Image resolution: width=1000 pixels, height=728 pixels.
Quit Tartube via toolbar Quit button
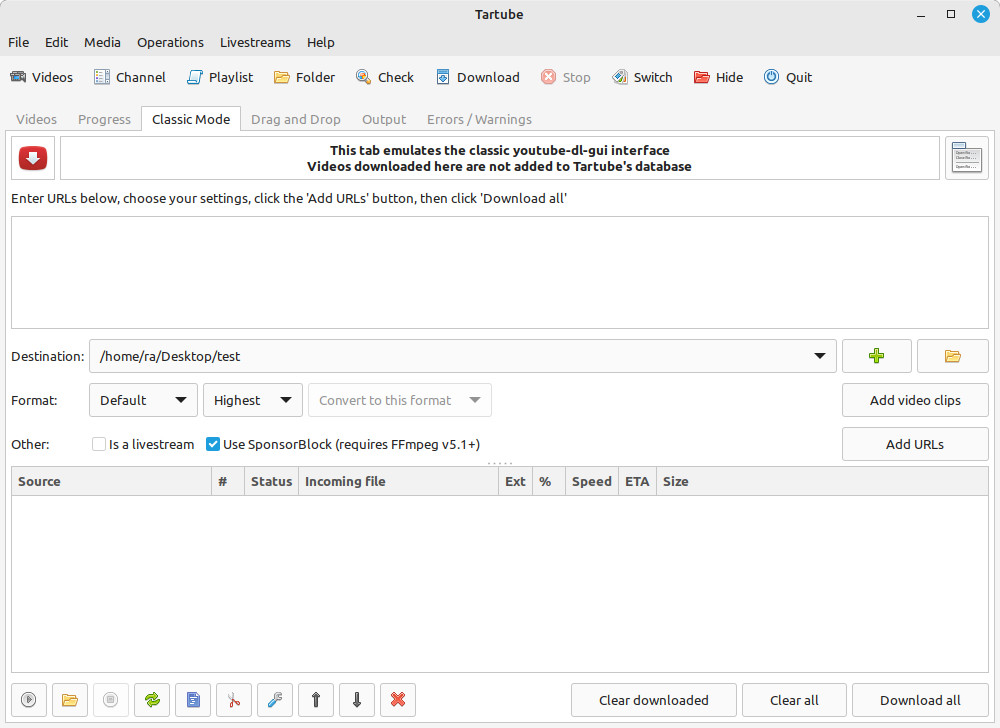788,77
